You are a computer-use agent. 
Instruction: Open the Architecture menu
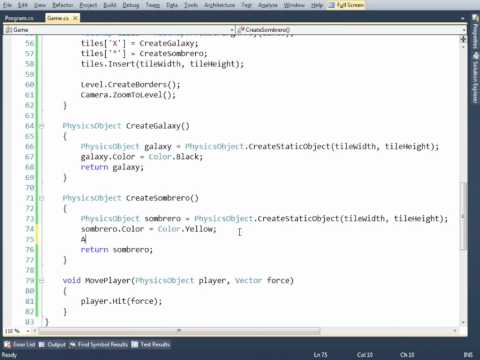[219, 5]
